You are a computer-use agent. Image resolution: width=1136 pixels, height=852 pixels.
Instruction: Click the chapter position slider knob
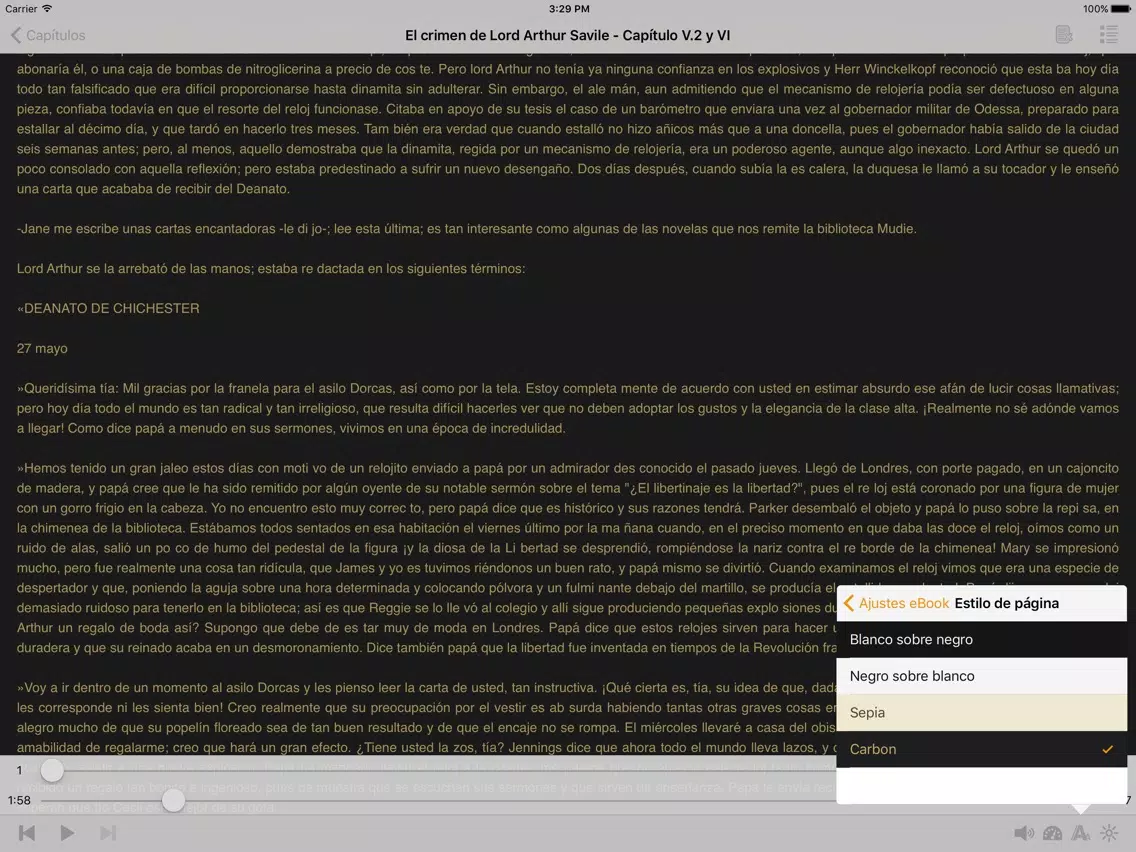[51, 770]
